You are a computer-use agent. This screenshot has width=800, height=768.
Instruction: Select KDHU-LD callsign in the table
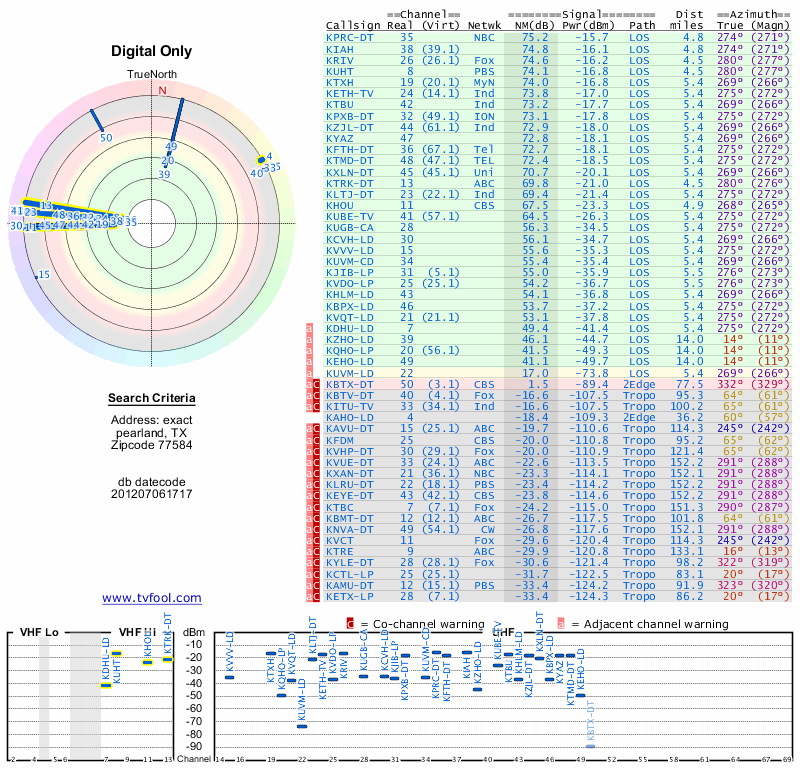click(x=349, y=329)
